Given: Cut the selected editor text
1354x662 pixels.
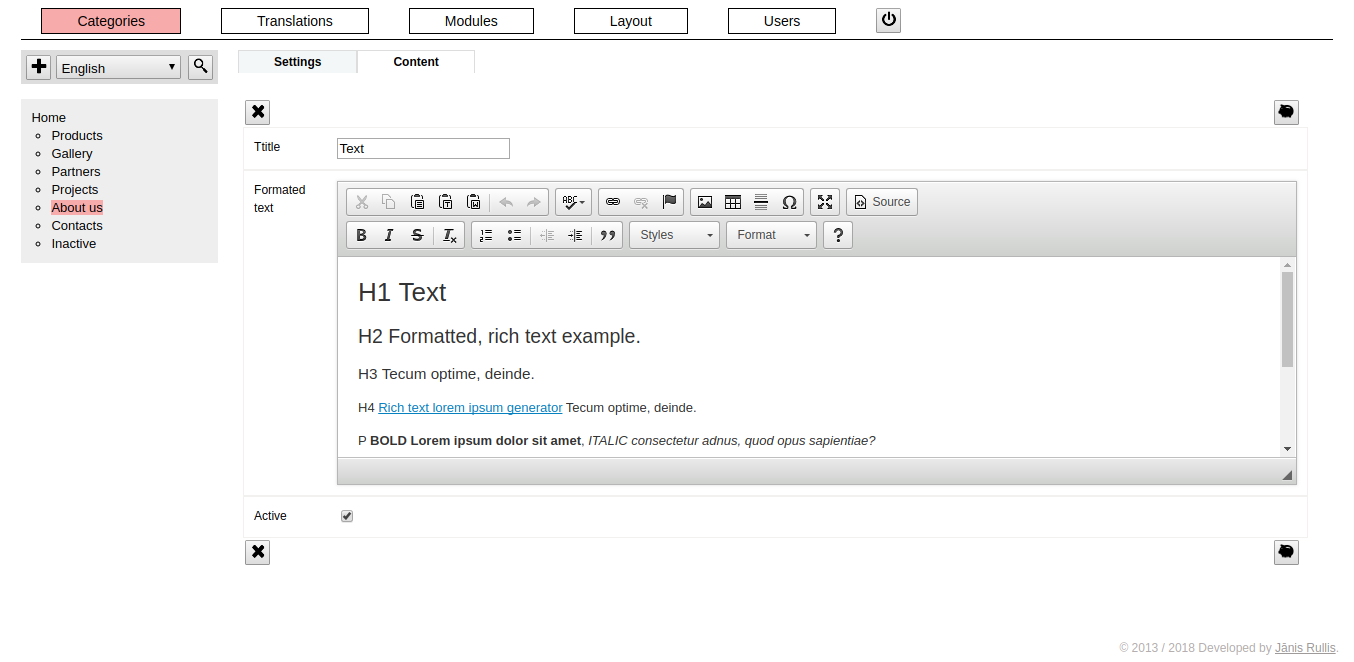Looking at the screenshot, I should point(362,202).
